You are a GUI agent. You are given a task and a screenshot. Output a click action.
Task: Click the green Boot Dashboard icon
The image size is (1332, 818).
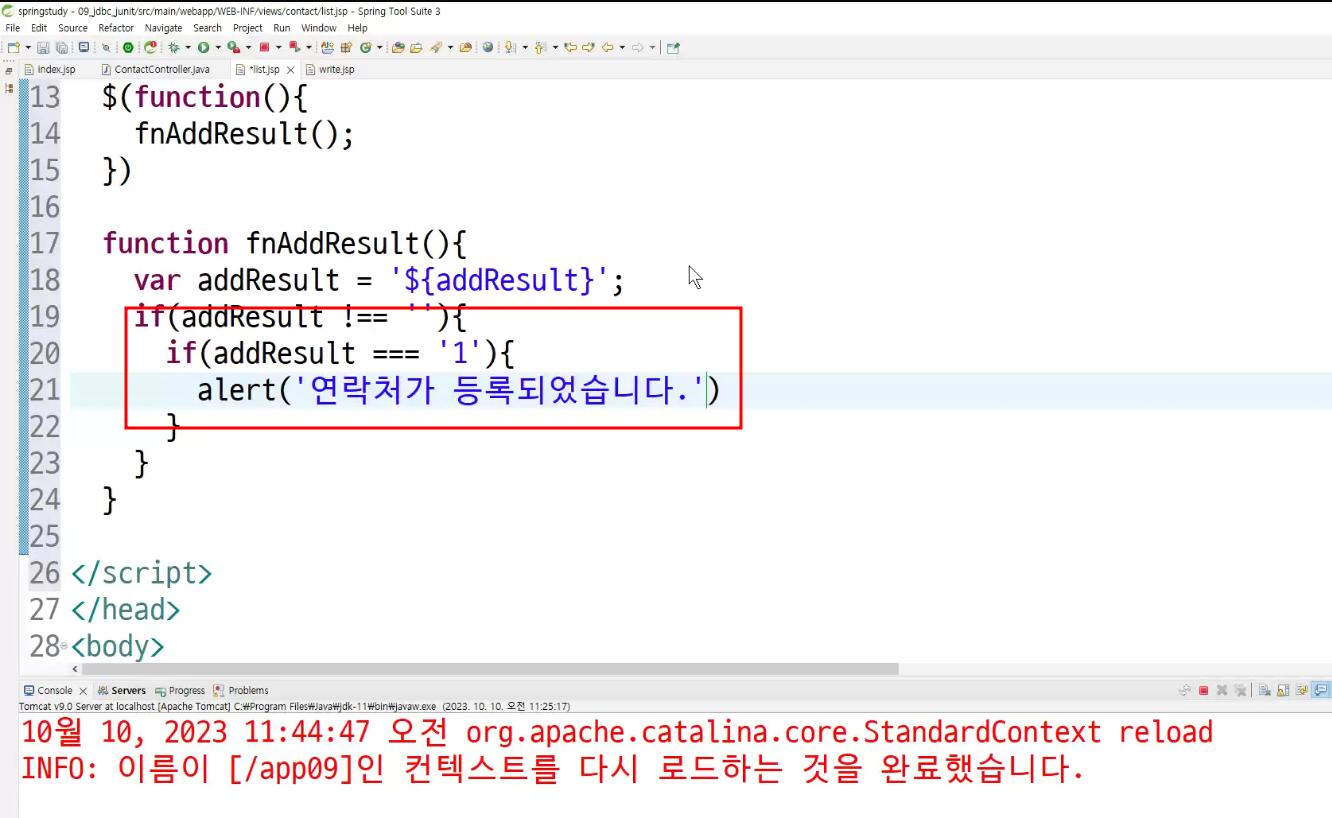(128, 47)
